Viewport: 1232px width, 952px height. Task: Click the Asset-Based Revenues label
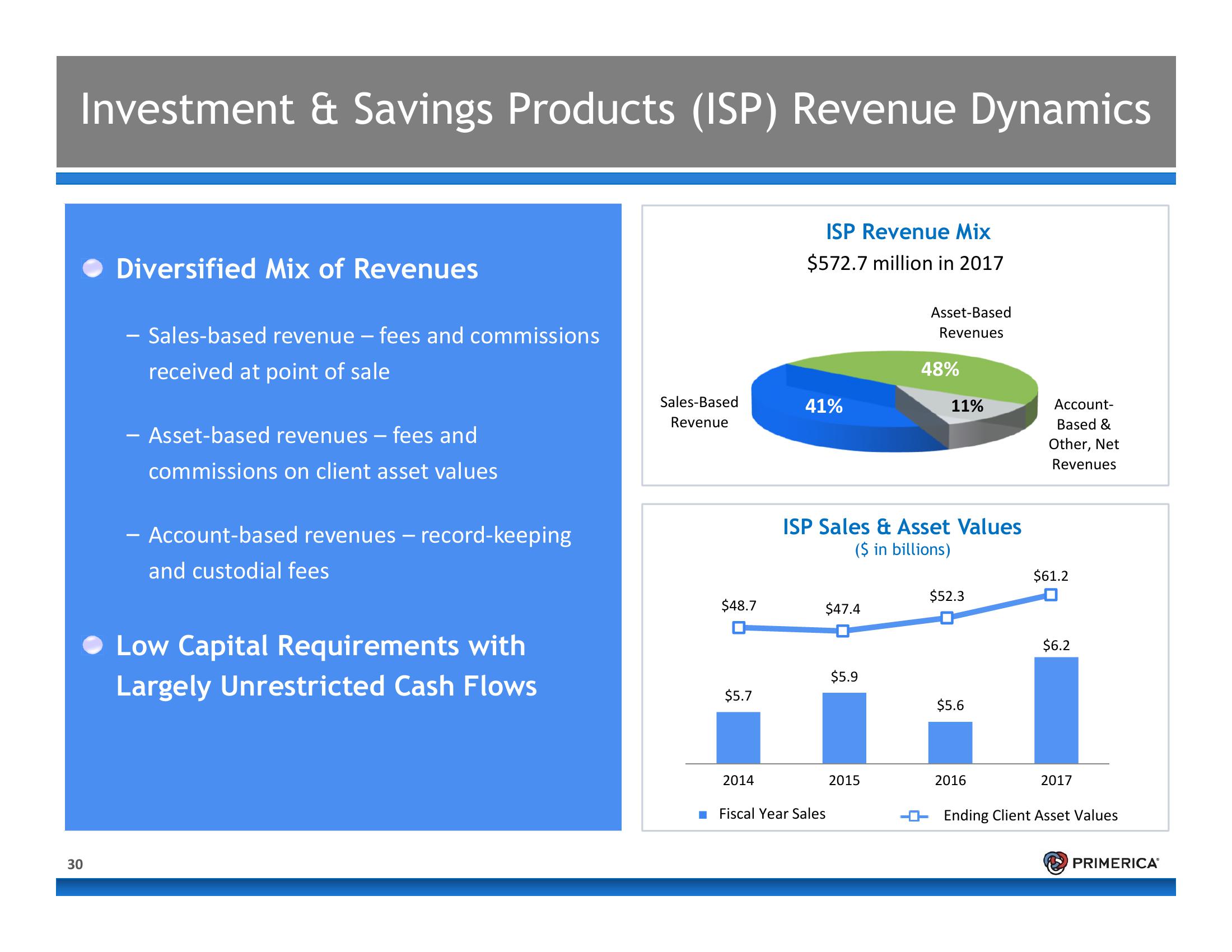(971, 323)
